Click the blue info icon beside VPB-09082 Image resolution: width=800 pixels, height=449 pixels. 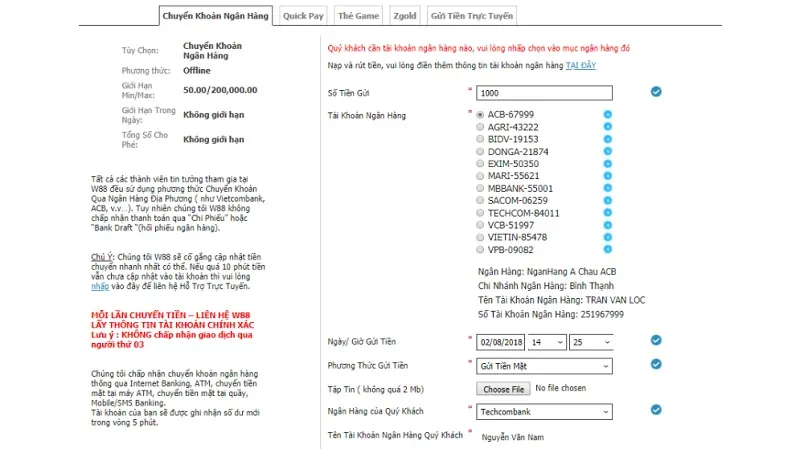click(x=607, y=250)
